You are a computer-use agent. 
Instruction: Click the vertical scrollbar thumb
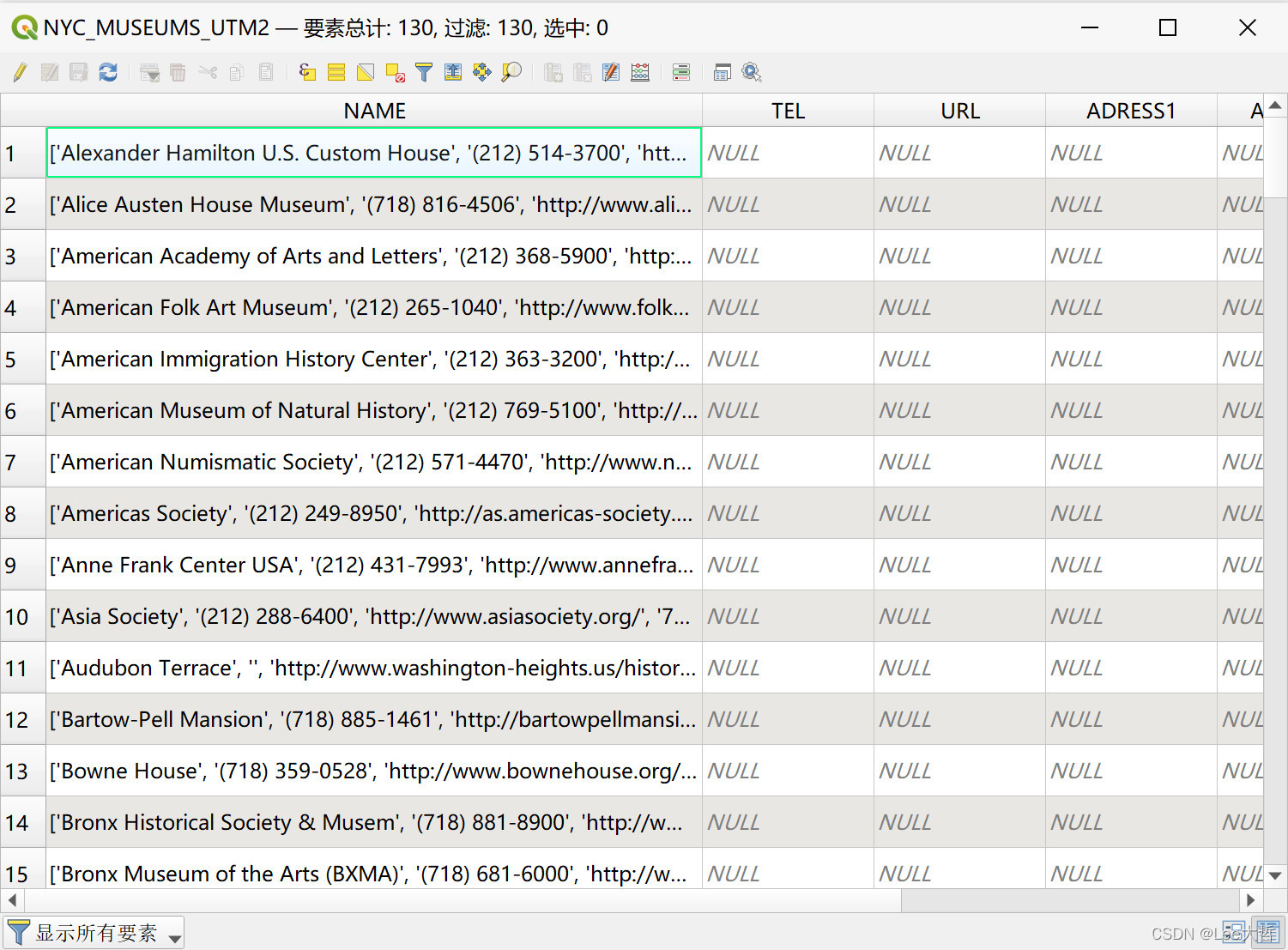(1275, 156)
